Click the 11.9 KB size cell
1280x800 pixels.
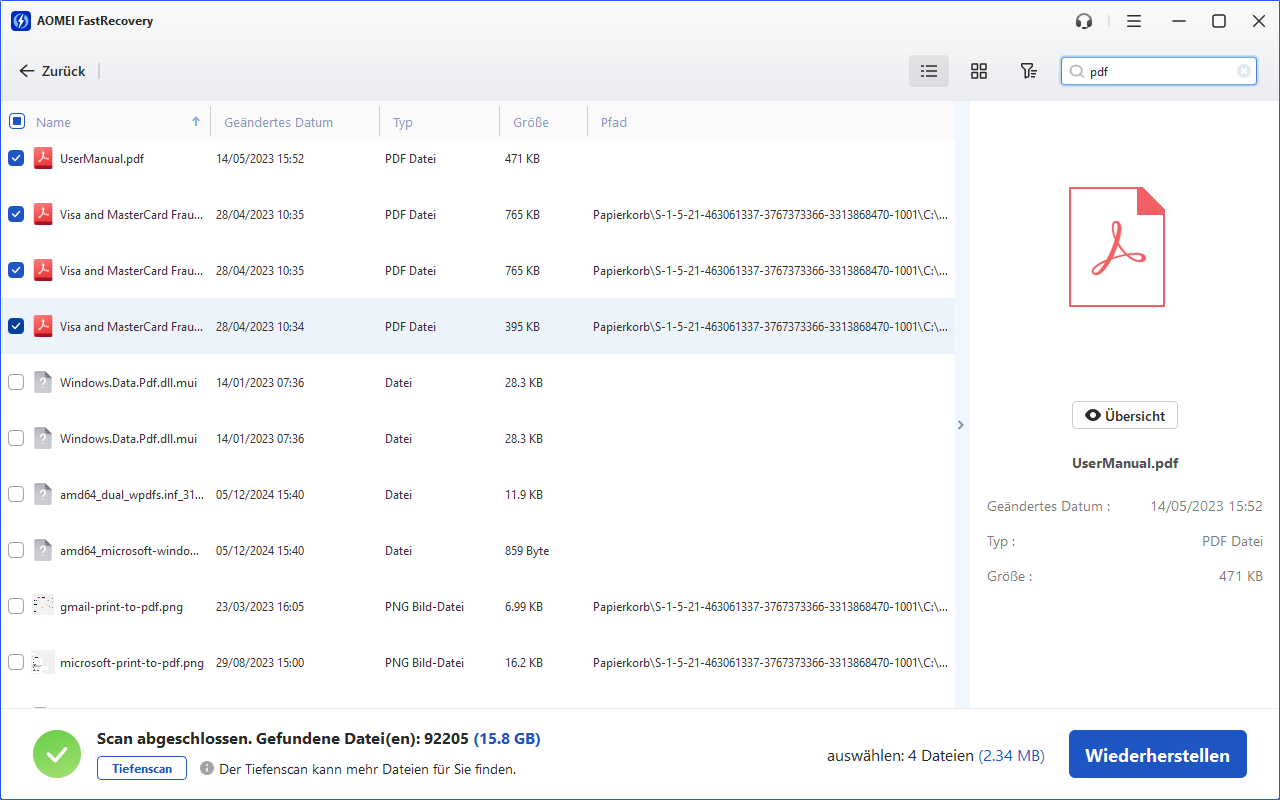pos(524,494)
